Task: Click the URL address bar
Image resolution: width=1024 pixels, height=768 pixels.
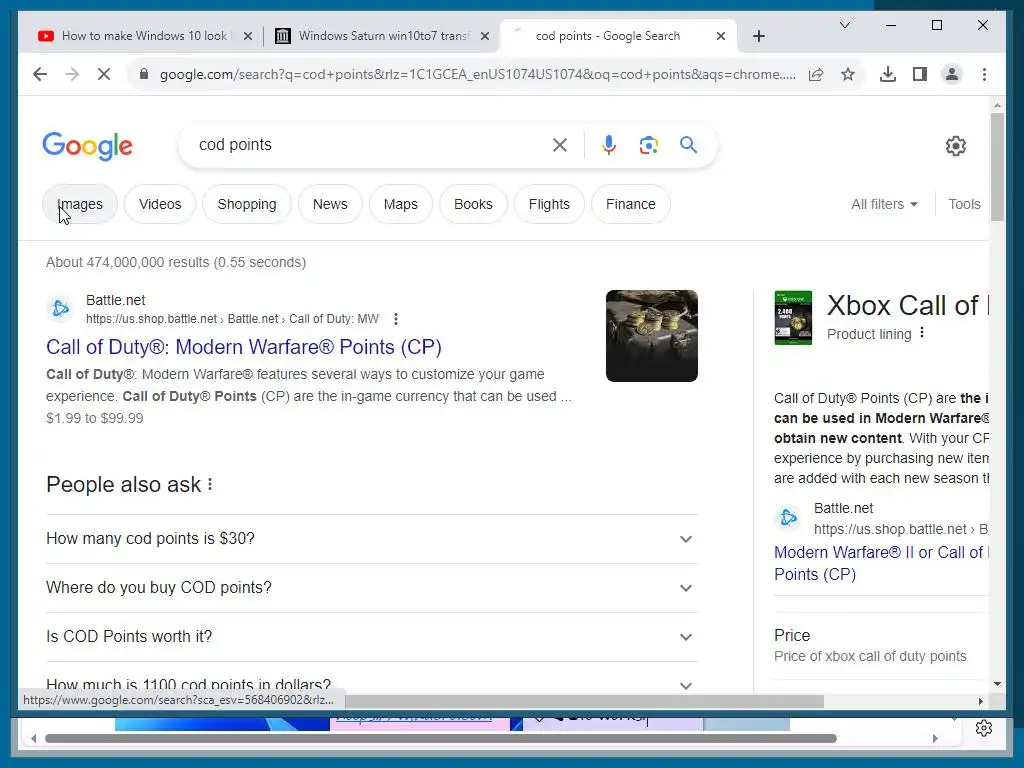Action: pos(477,74)
